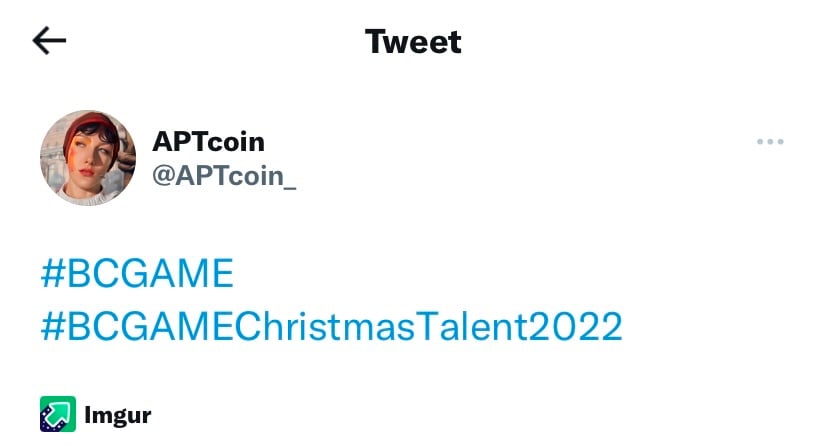828x447 pixels.
Task: Search tweets tagged #BCGAME
Action: [137, 273]
